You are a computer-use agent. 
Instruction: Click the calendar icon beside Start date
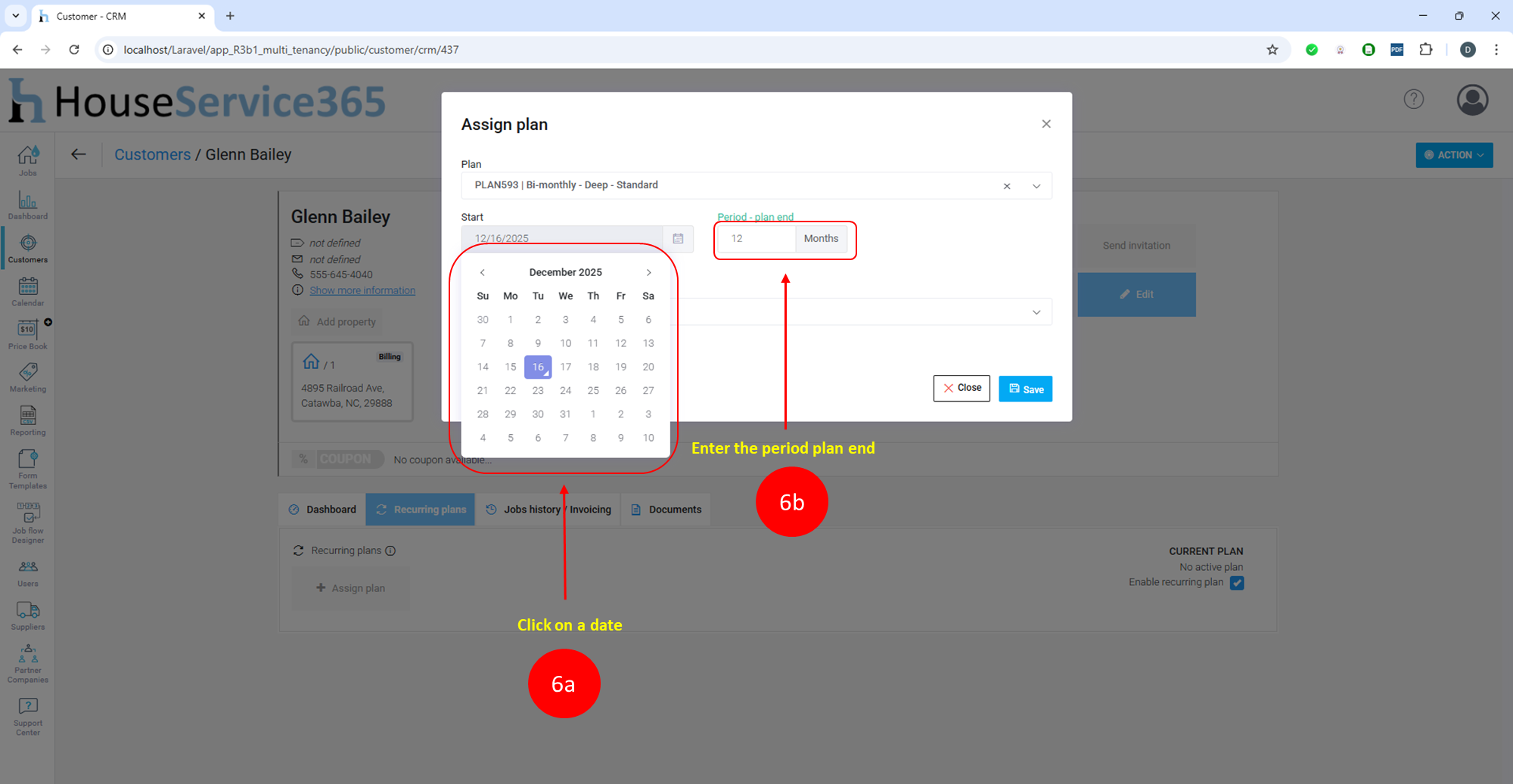(678, 238)
